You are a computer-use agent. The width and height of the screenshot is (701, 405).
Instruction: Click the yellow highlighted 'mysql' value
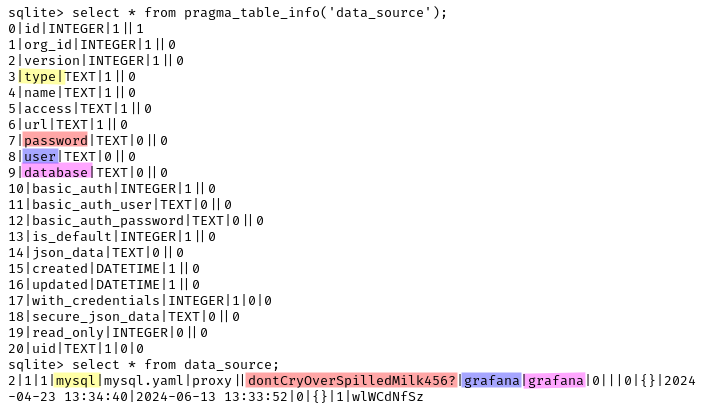tap(76, 381)
